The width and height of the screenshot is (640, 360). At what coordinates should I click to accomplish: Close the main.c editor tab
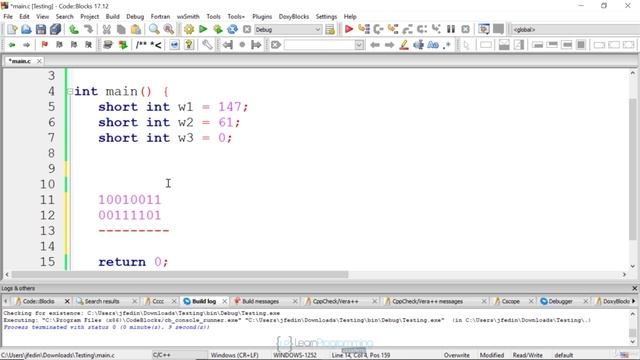tap(39, 61)
